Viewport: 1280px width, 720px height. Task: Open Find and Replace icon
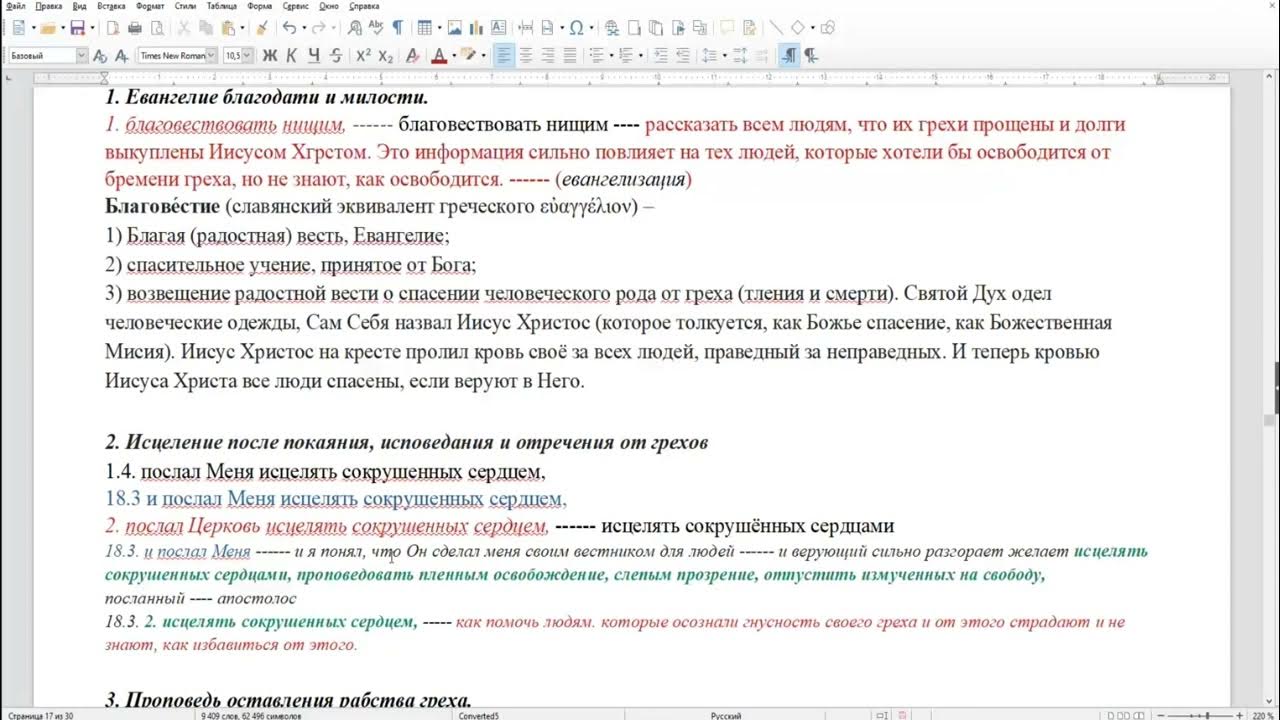click(x=355, y=28)
